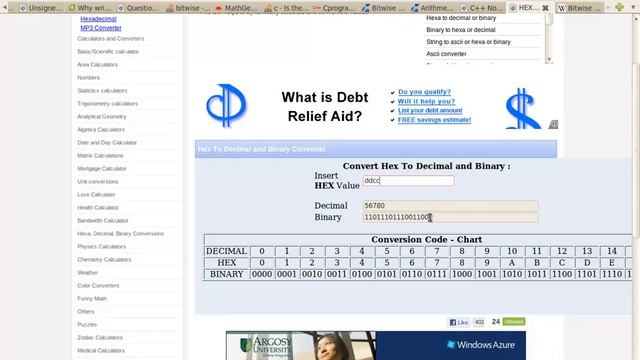Open the Puzzles category

(x=87, y=325)
